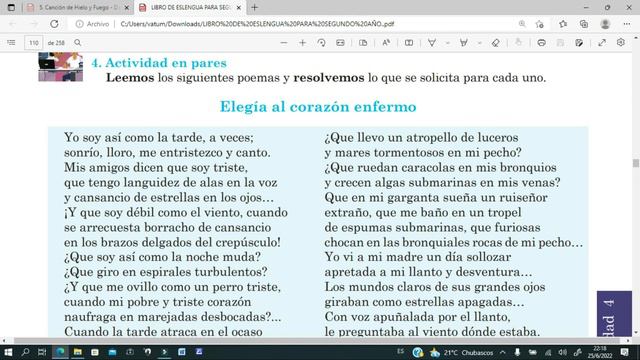Click the poem title Elegía al corazón enfermo

click(318, 107)
